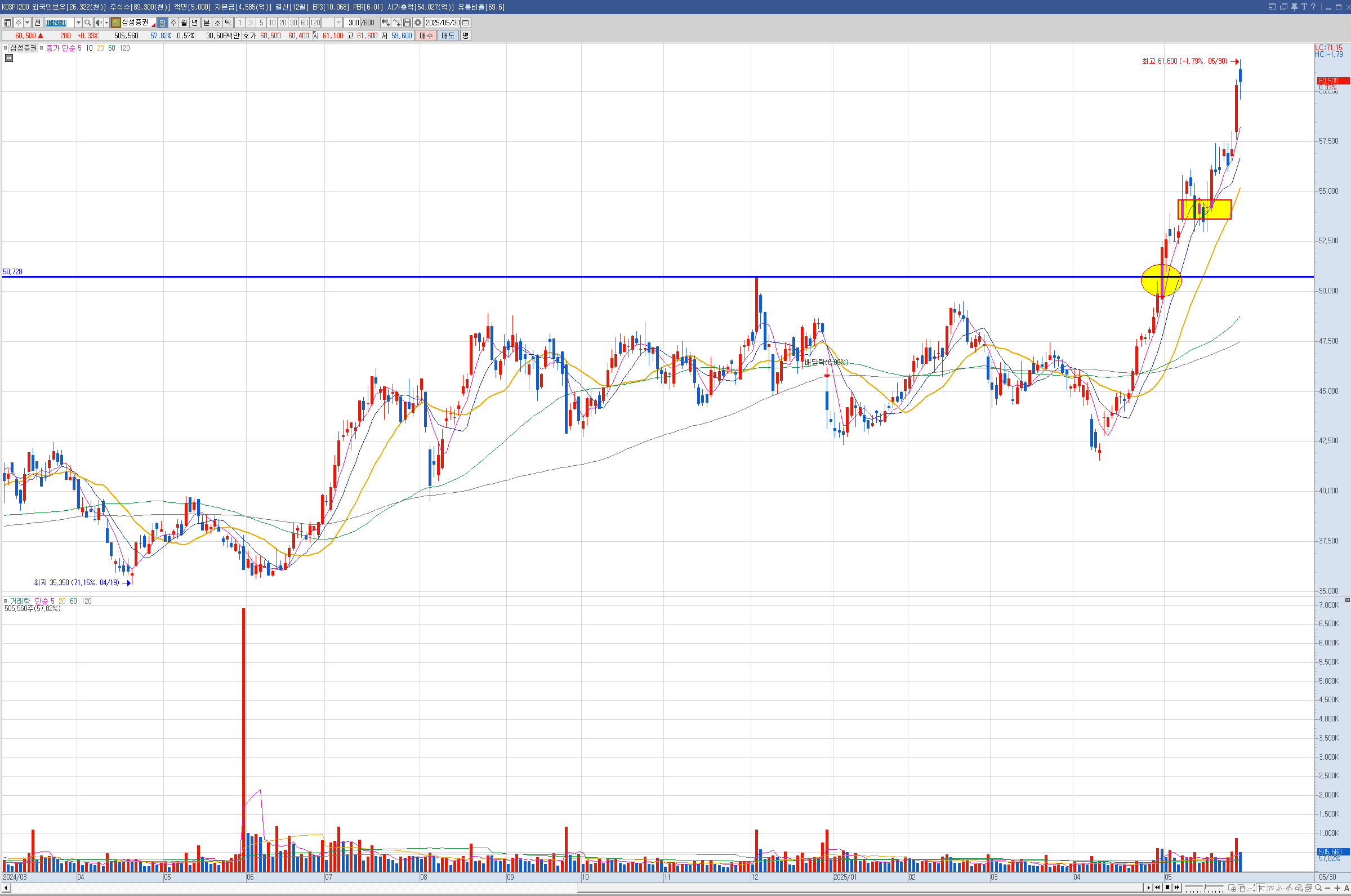Expand the 주 market type dropdown
This screenshot has height=896, width=1351.
[x=28, y=23]
